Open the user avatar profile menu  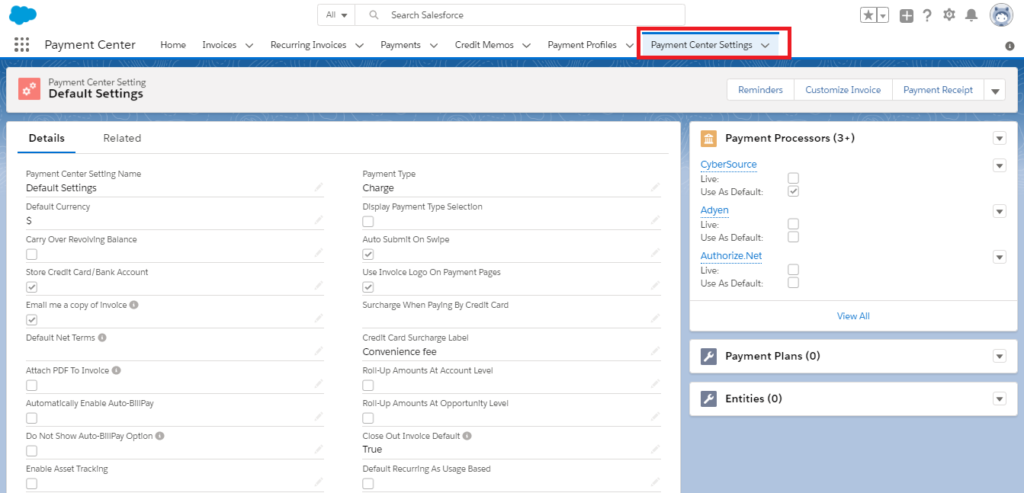tap(1001, 15)
